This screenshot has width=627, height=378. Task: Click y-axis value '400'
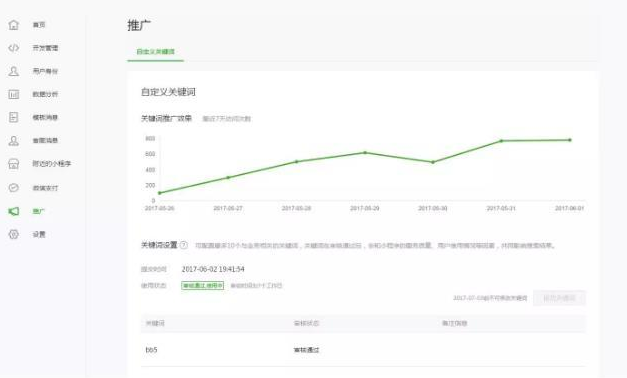coord(150,170)
